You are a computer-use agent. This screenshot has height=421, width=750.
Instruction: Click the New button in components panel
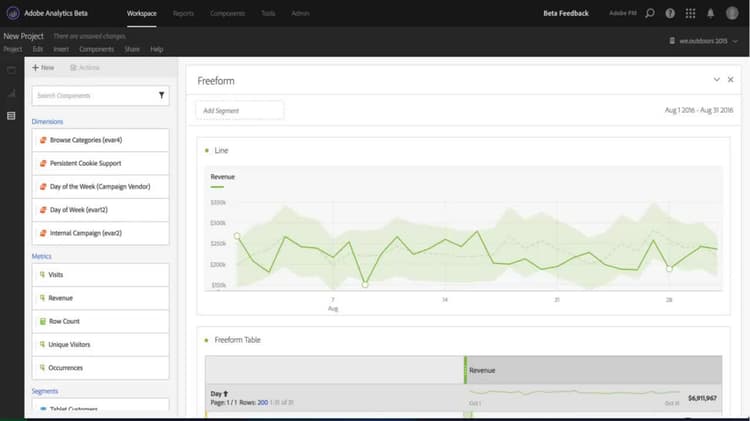click(x=43, y=68)
